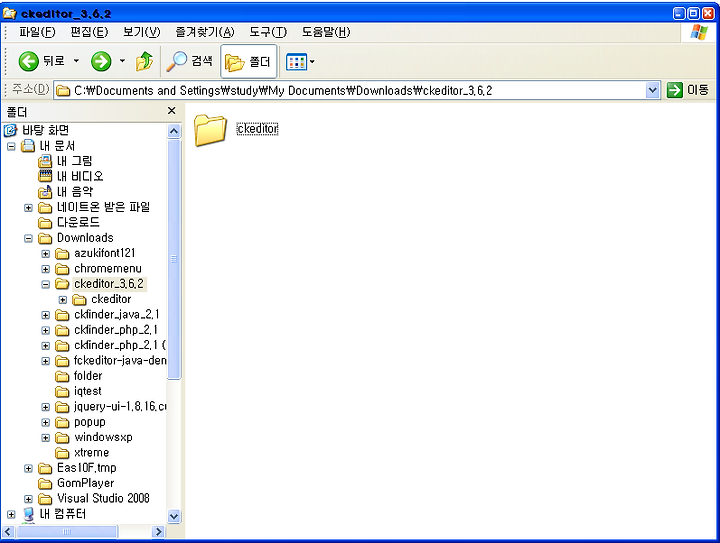Select ckeditor_3.6.2 folder in tree

(109, 284)
